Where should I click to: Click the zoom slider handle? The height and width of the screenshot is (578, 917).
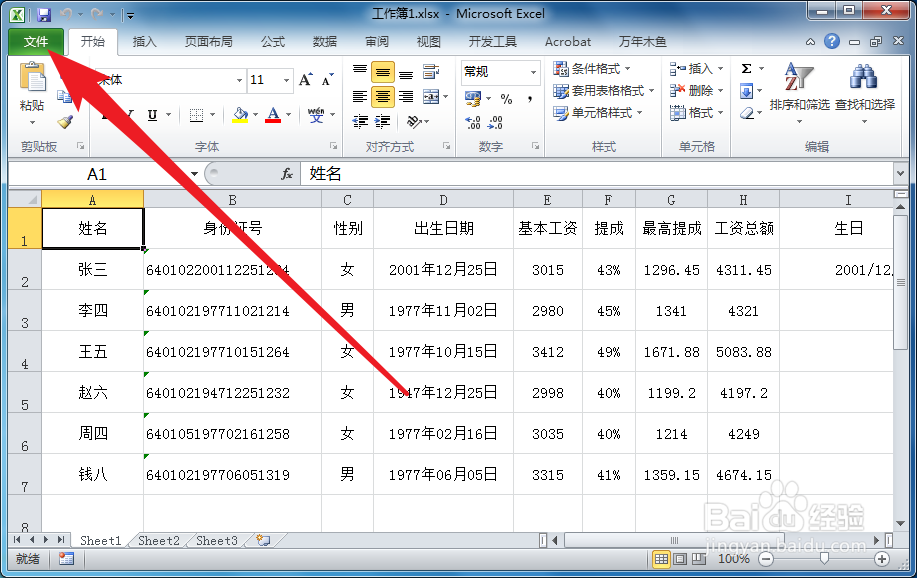[823, 559]
